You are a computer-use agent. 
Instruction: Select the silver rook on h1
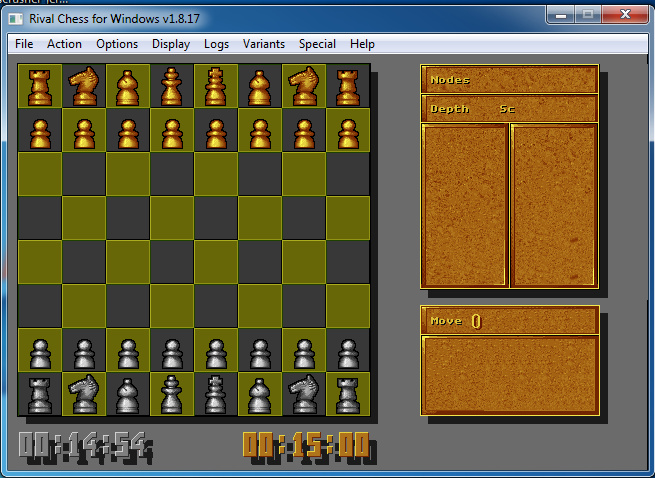pyautogui.click(x=348, y=394)
